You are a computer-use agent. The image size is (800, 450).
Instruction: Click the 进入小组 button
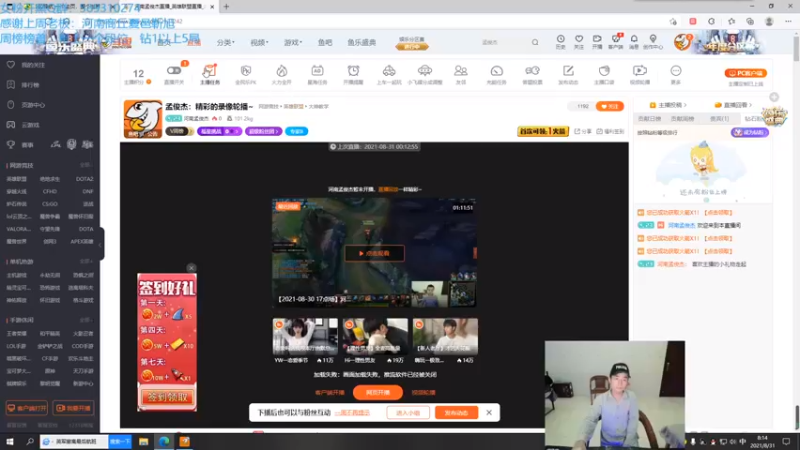click(408, 413)
